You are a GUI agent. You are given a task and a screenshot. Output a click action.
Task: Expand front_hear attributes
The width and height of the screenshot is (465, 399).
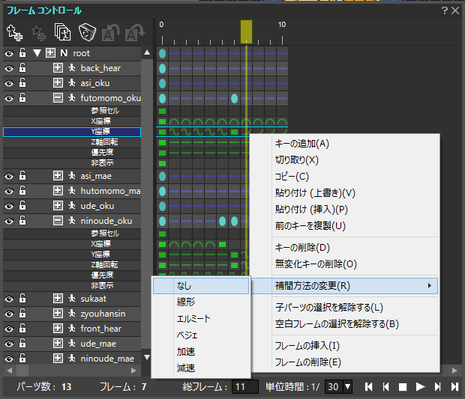58,328
